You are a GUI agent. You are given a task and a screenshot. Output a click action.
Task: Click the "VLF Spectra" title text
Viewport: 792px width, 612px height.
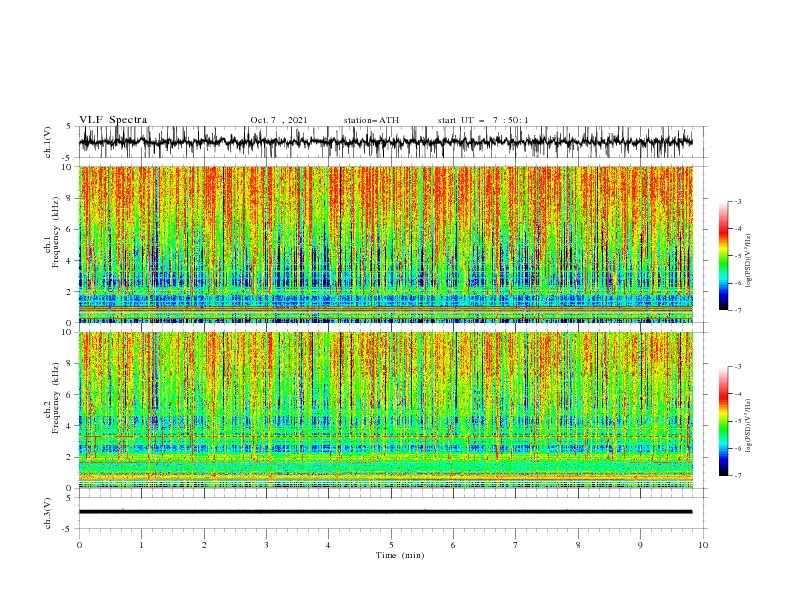pos(113,120)
